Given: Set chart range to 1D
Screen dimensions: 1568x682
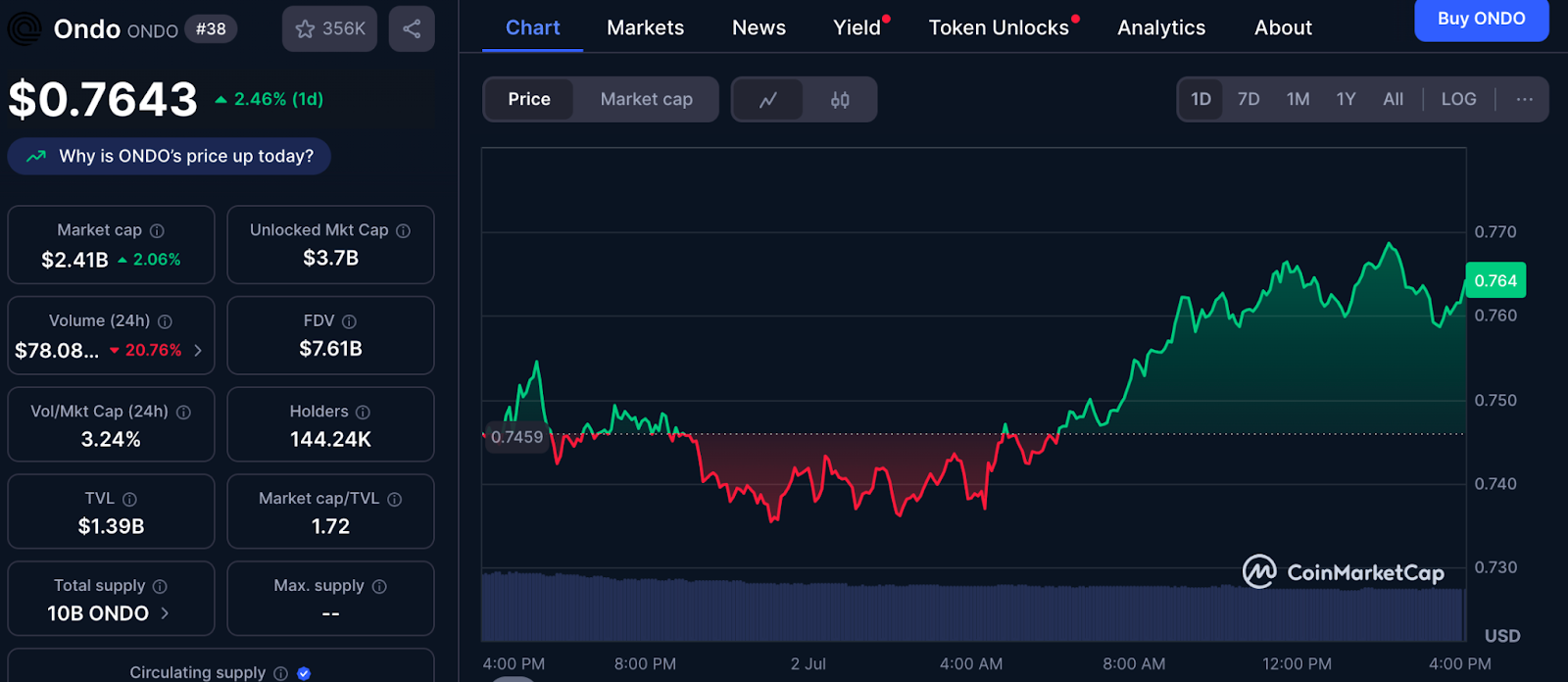Looking at the screenshot, I should click(1200, 99).
